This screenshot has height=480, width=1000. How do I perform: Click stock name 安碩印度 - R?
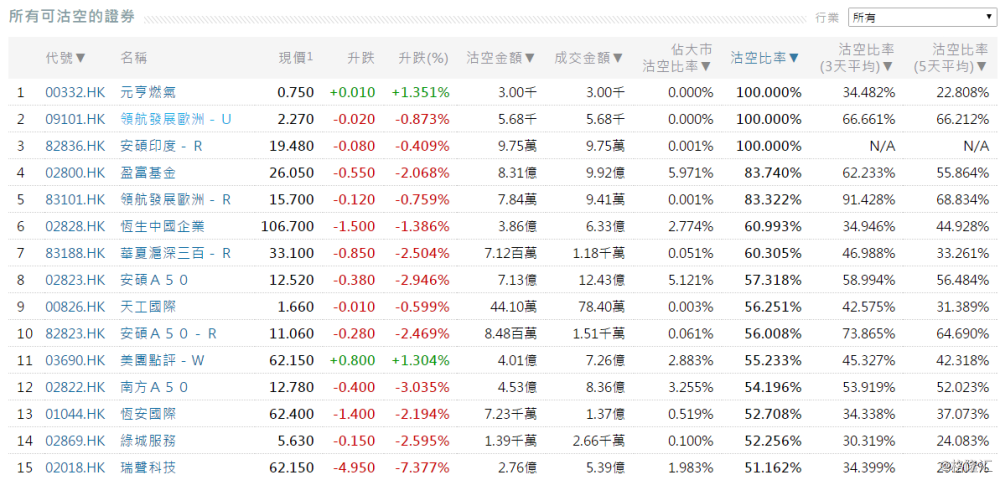click(x=161, y=146)
